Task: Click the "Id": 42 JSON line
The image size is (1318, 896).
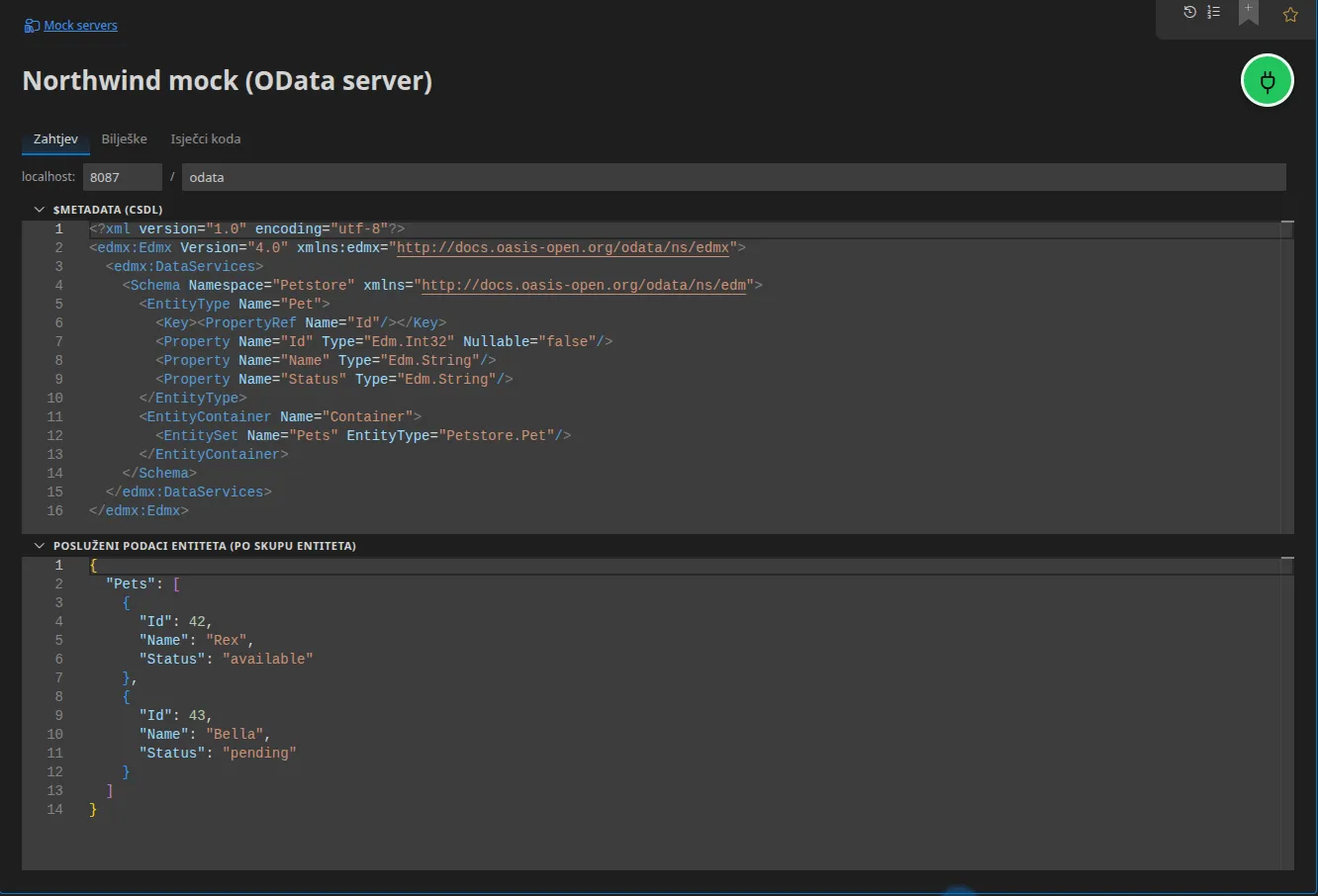Action: [x=176, y=621]
